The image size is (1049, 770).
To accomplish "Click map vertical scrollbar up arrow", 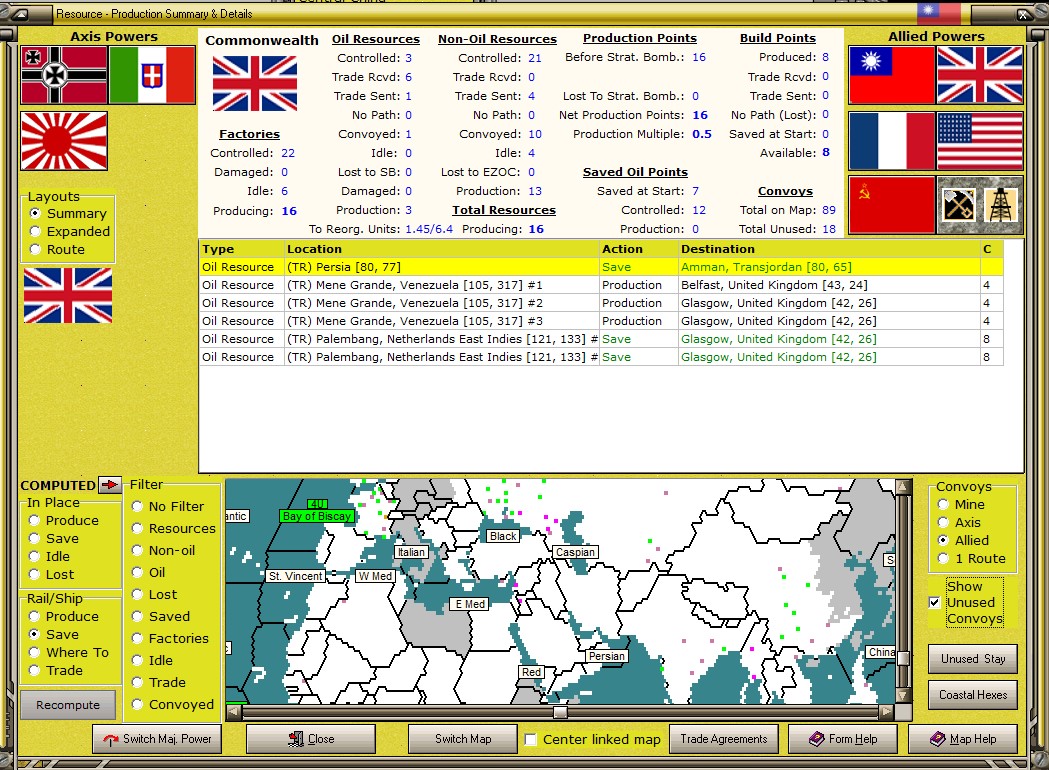I will (902, 487).
